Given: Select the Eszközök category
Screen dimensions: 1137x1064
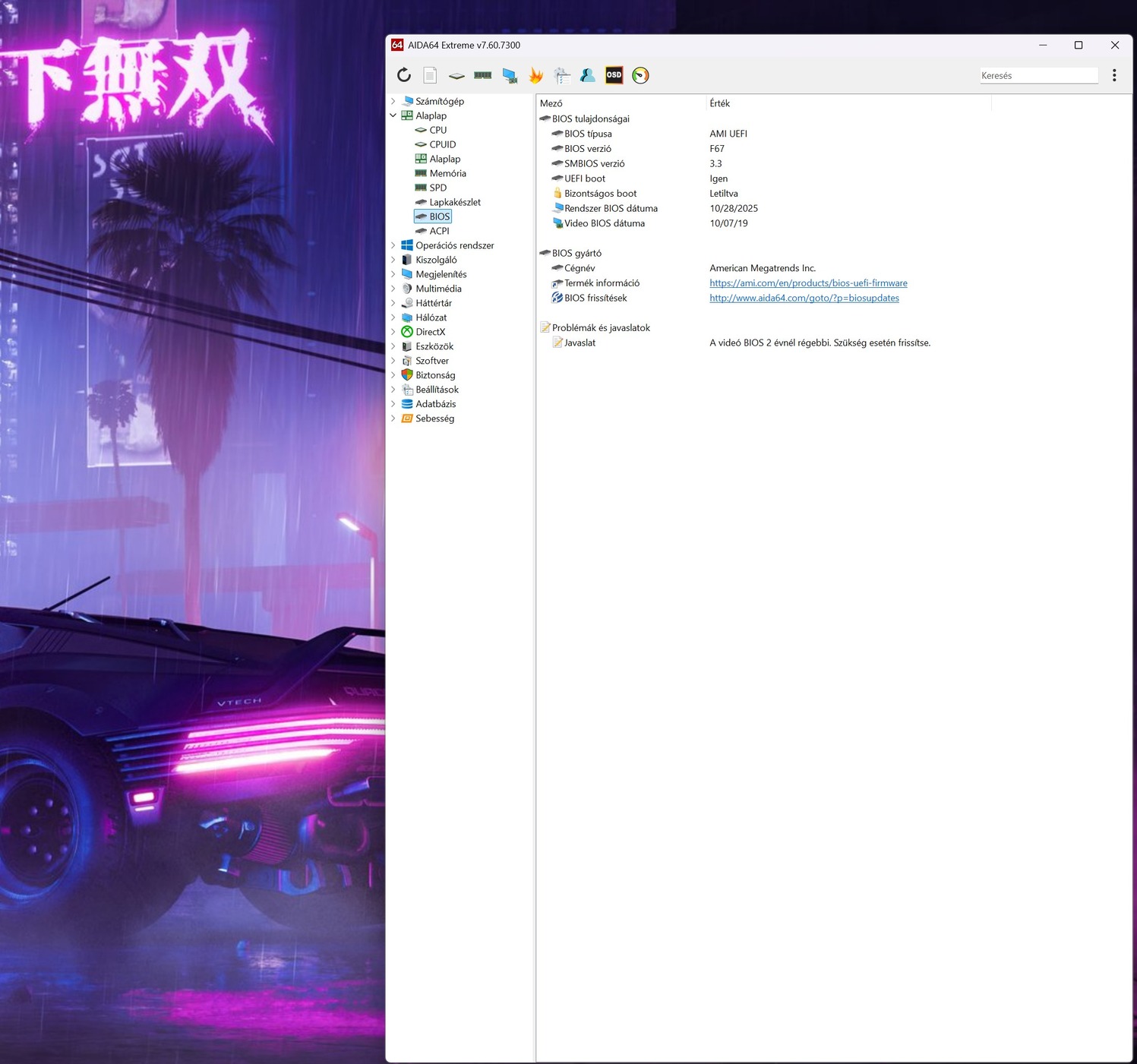Looking at the screenshot, I should (x=434, y=346).
